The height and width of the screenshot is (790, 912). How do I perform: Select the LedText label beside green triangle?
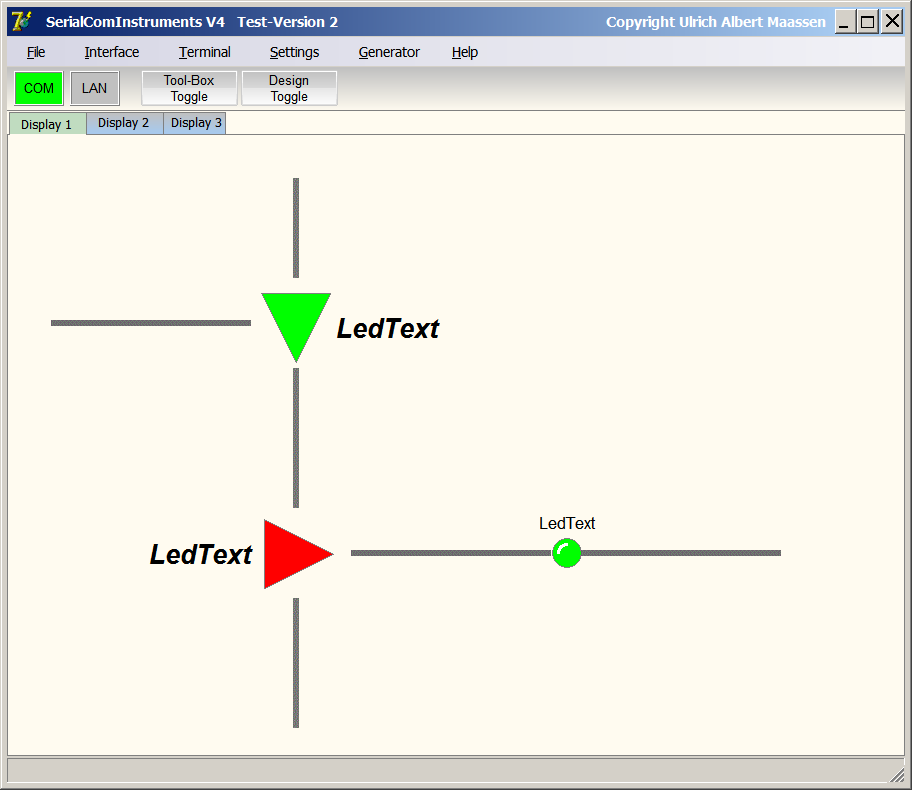(388, 329)
